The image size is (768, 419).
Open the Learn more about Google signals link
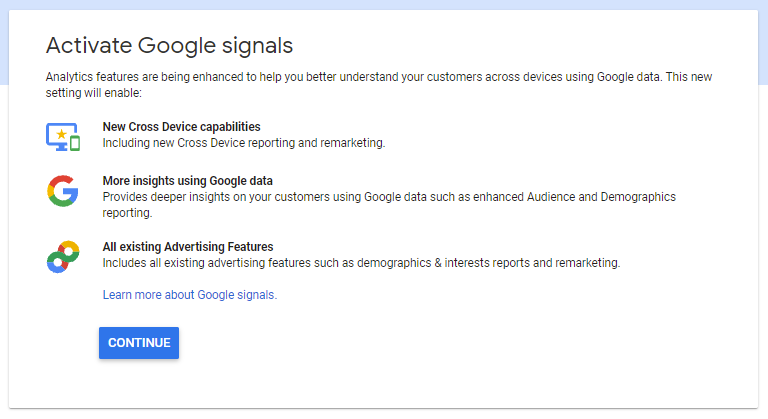[x=189, y=295]
